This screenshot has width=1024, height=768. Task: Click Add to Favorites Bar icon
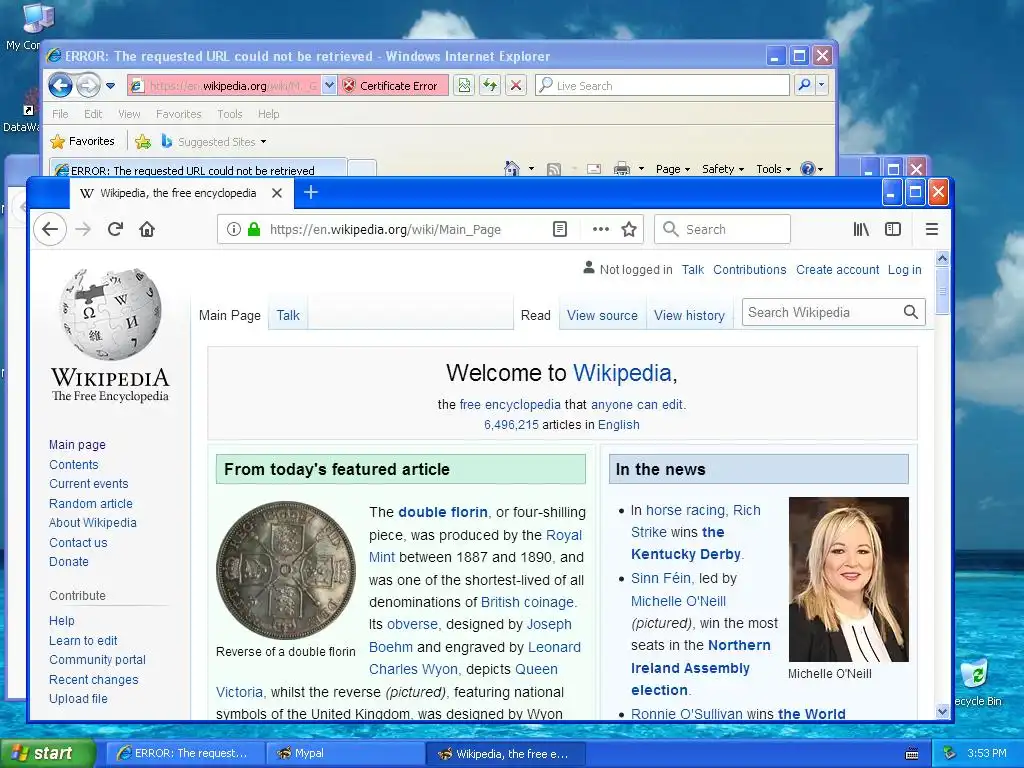[x=142, y=141]
